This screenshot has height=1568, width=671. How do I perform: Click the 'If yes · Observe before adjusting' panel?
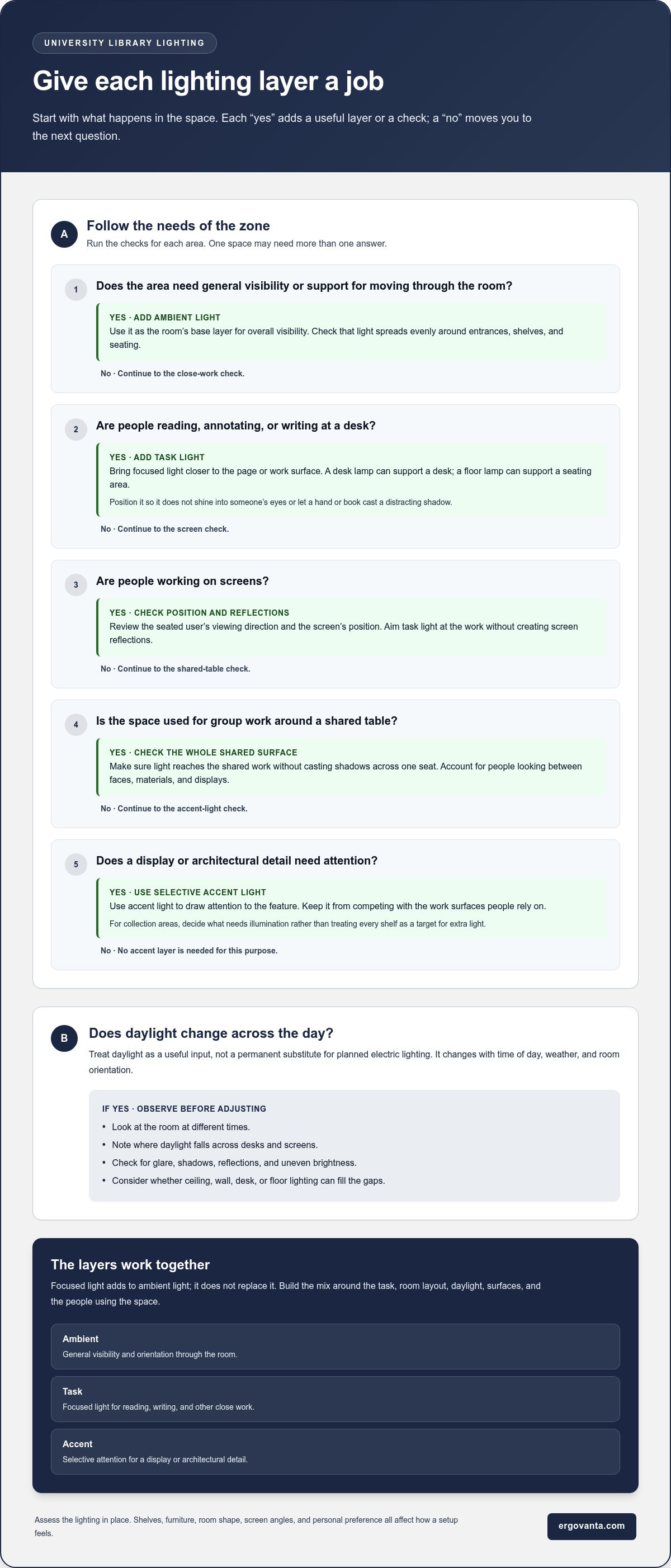(x=355, y=1146)
